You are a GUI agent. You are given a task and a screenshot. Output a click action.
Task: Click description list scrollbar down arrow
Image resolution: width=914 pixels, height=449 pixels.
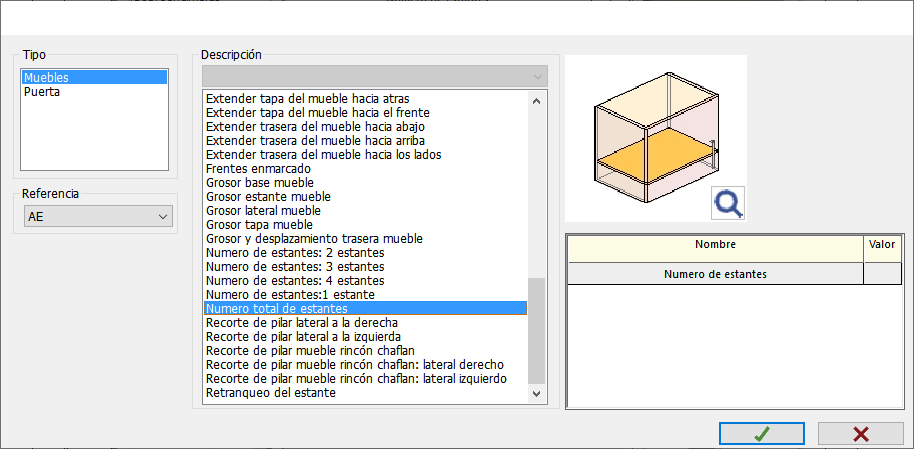point(537,394)
